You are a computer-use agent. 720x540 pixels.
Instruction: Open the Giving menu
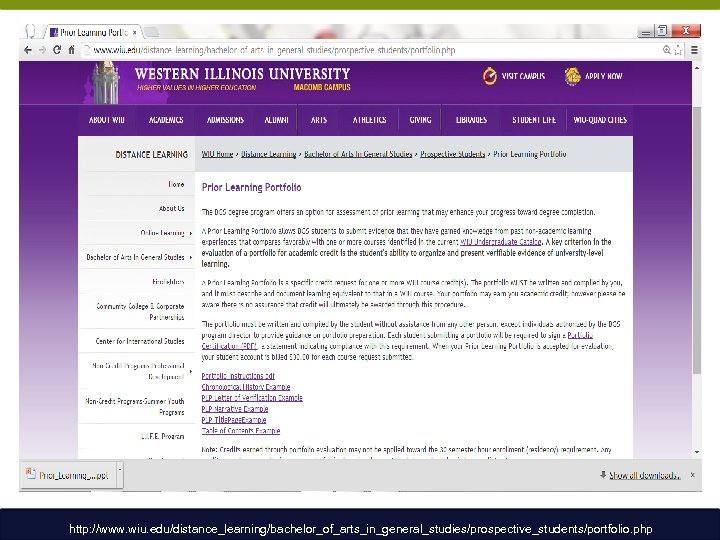pyautogui.click(x=420, y=120)
